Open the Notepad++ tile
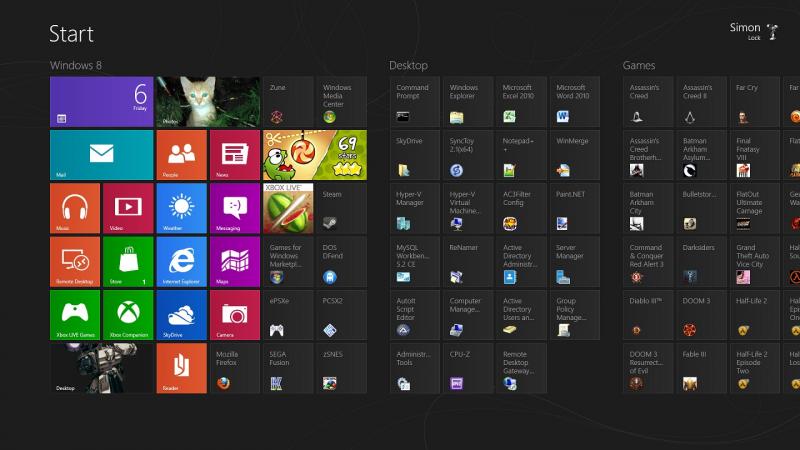The width and height of the screenshot is (800, 450). 521,155
